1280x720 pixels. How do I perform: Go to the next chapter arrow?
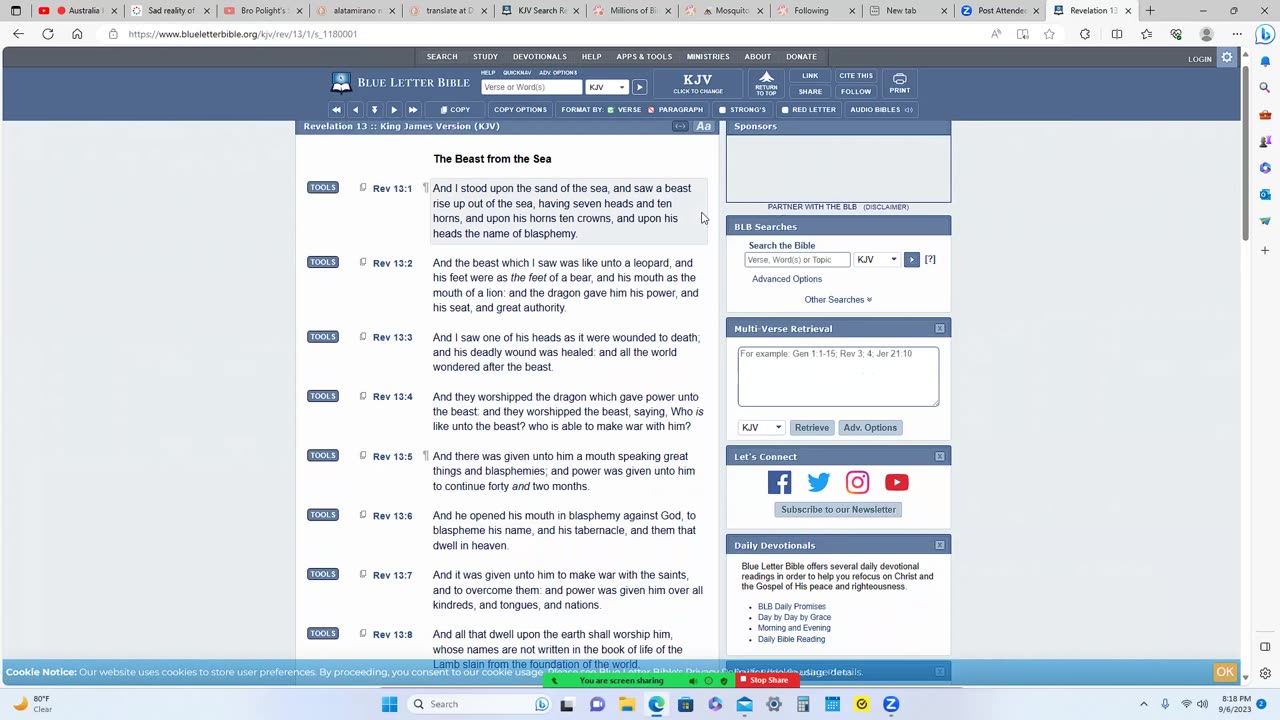(393, 109)
